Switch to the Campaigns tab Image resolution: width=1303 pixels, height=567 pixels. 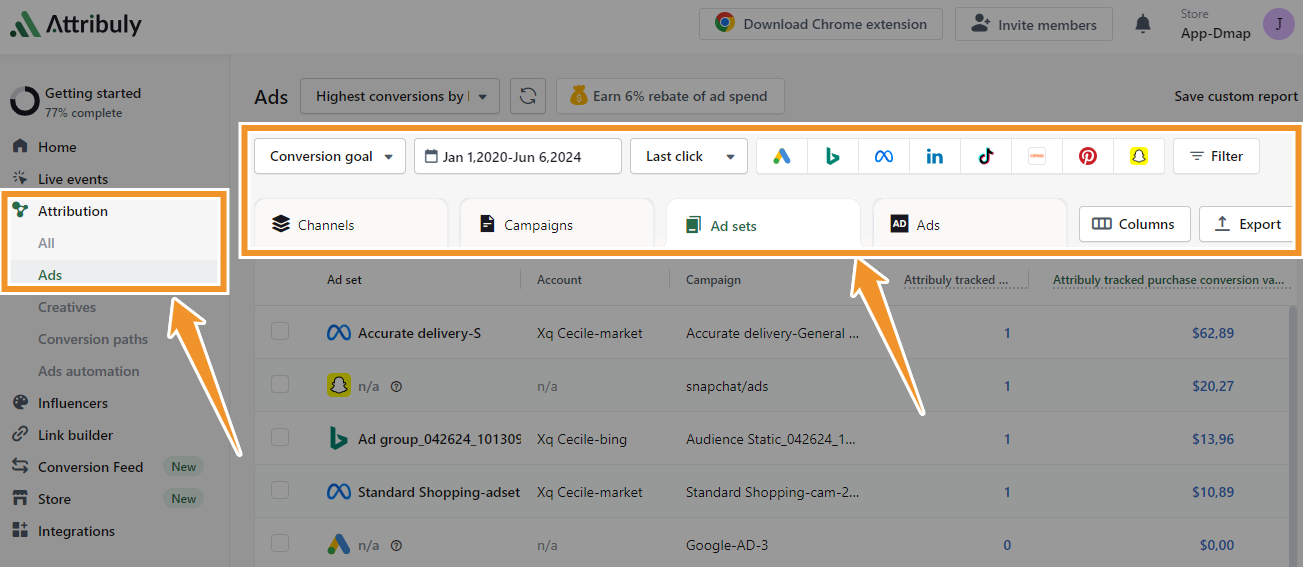coord(556,225)
